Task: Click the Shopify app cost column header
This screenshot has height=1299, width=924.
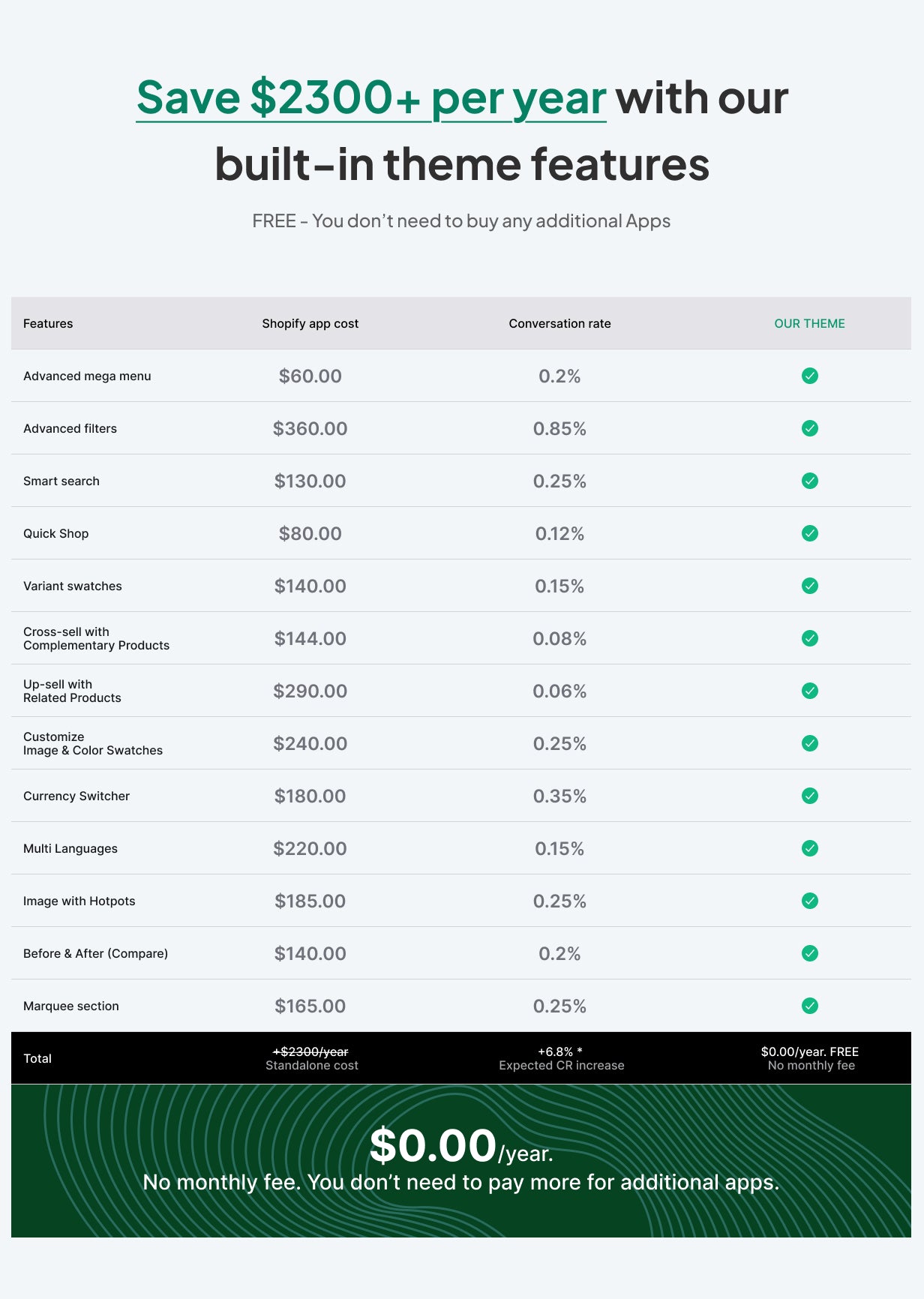Action: pyautogui.click(x=310, y=323)
